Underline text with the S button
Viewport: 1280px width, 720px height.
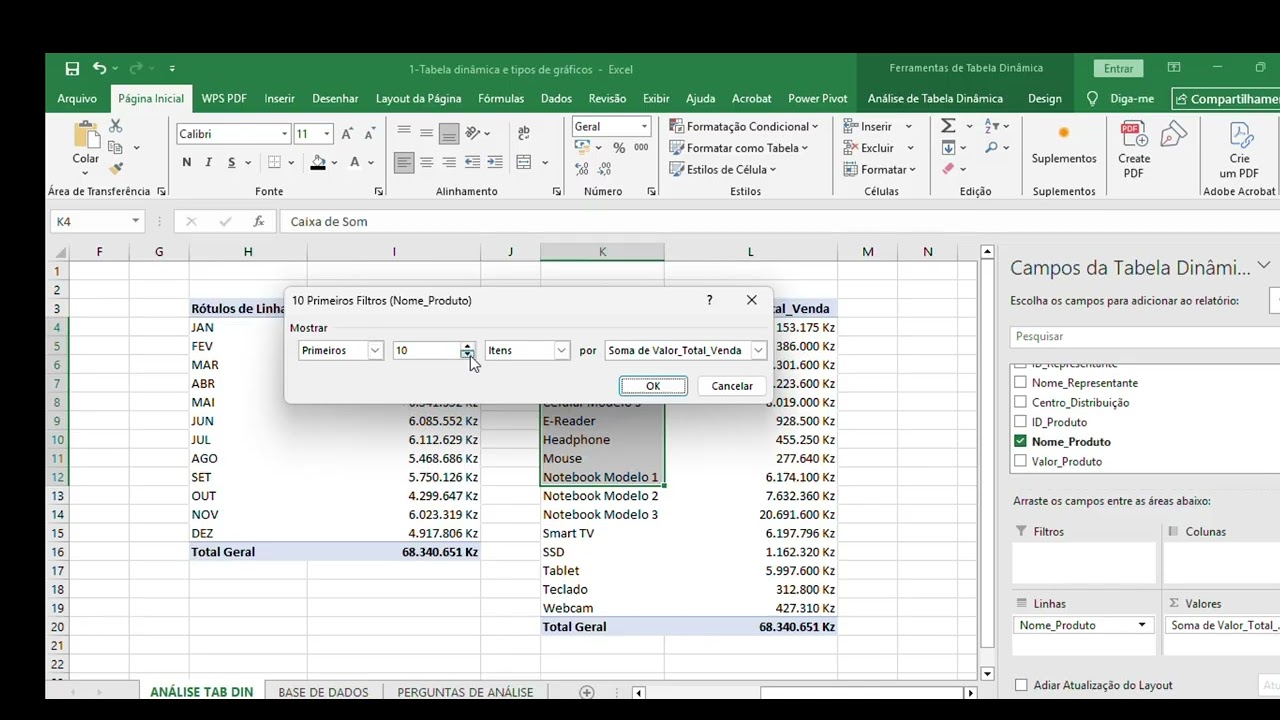point(231,163)
